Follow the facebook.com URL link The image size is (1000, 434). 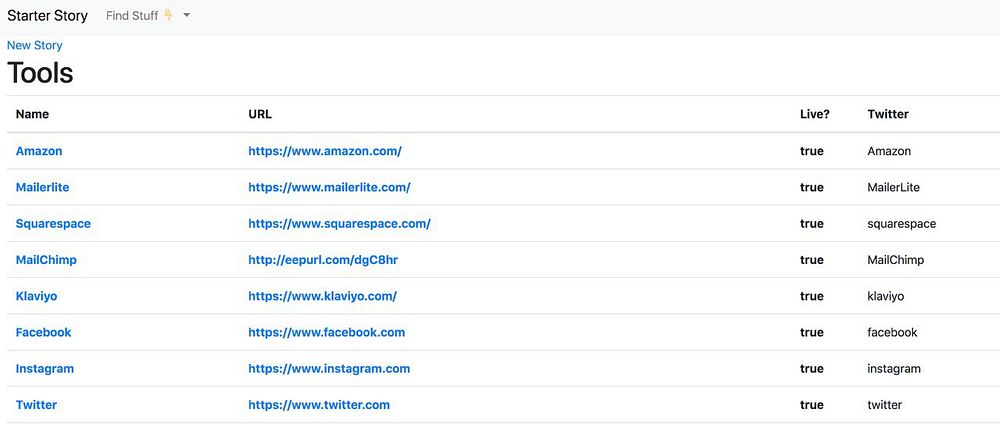326,332
